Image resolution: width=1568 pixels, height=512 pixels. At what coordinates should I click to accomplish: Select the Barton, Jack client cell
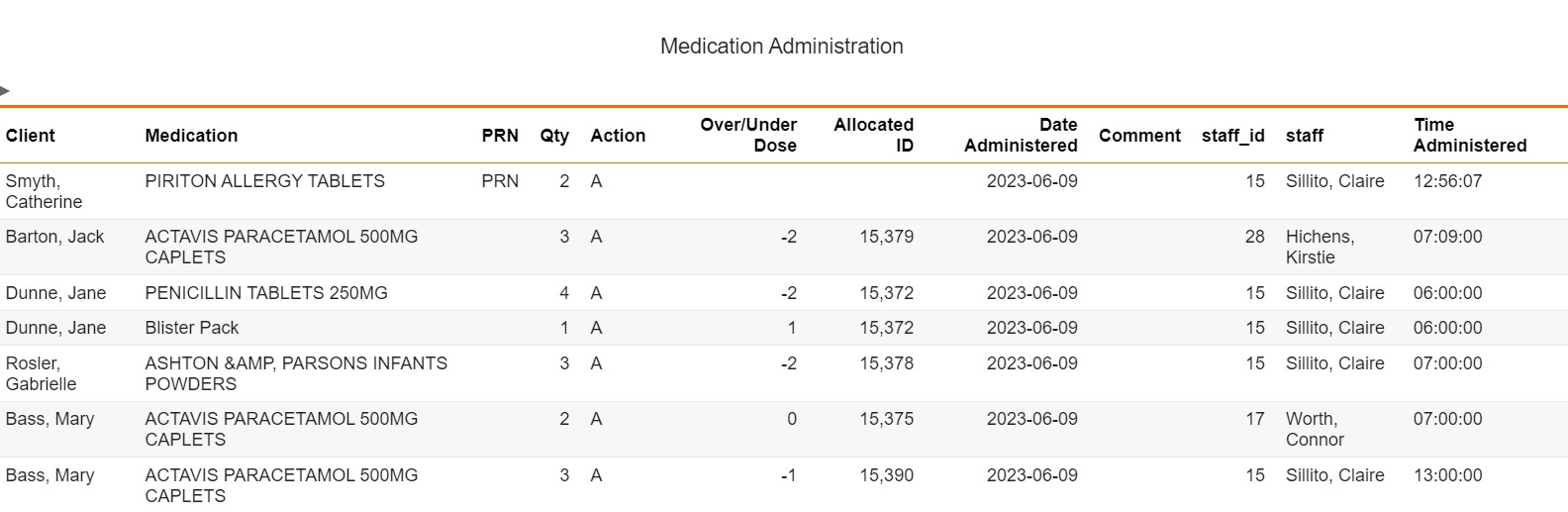tap(54, 237)
